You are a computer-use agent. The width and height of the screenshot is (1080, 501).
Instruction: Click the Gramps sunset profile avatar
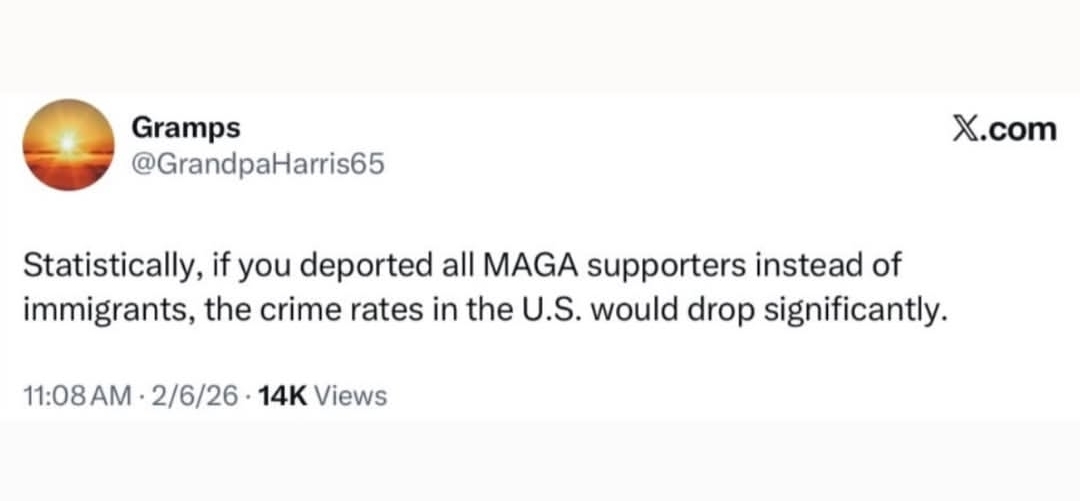pyautogui.click(x=68, y=145)
